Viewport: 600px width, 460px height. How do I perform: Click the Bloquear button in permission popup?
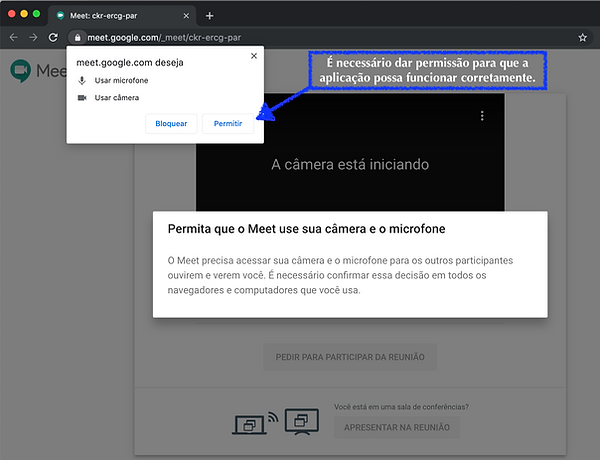click(x=171, y=124)
